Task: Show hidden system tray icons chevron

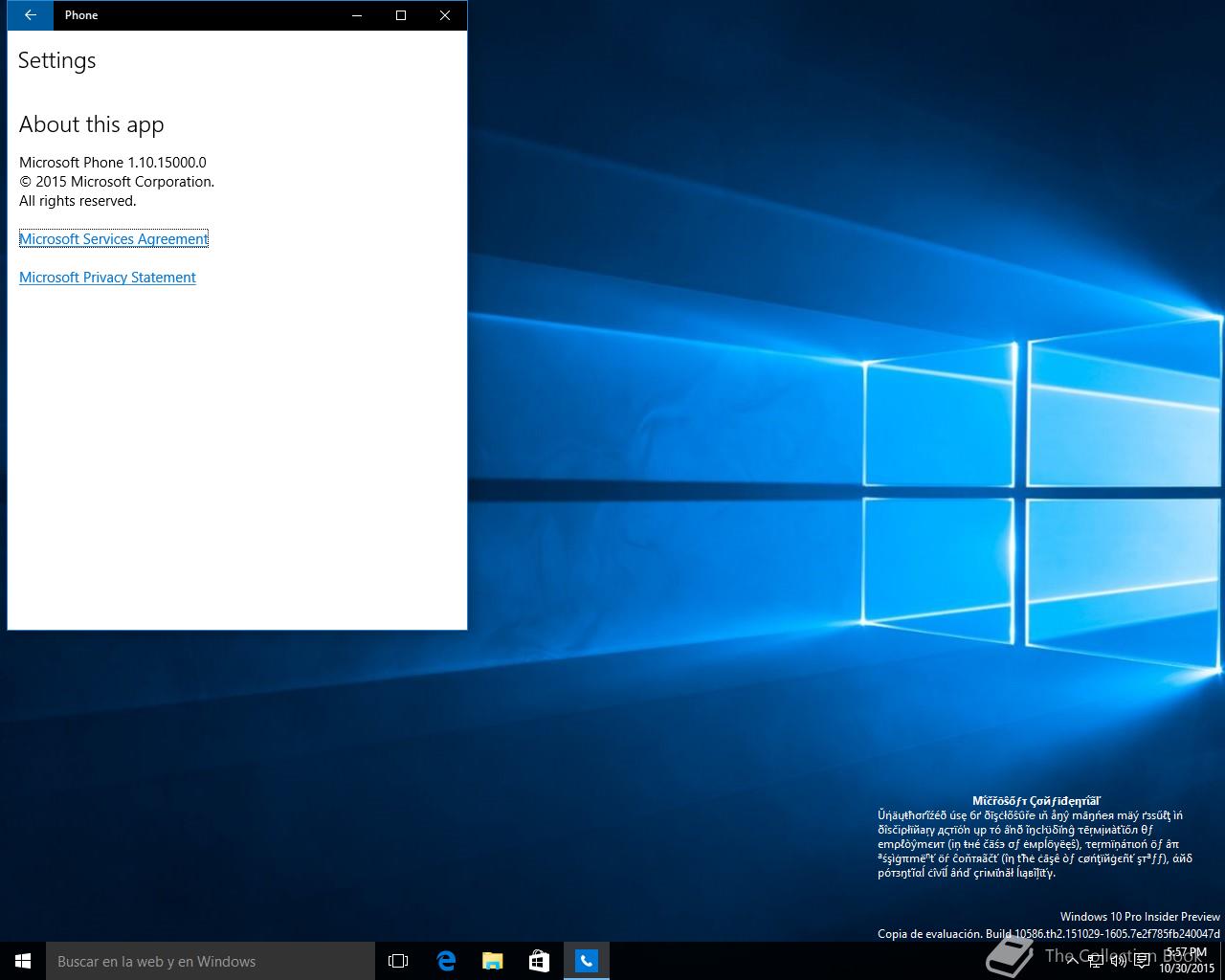Action: pos(1073,961)
